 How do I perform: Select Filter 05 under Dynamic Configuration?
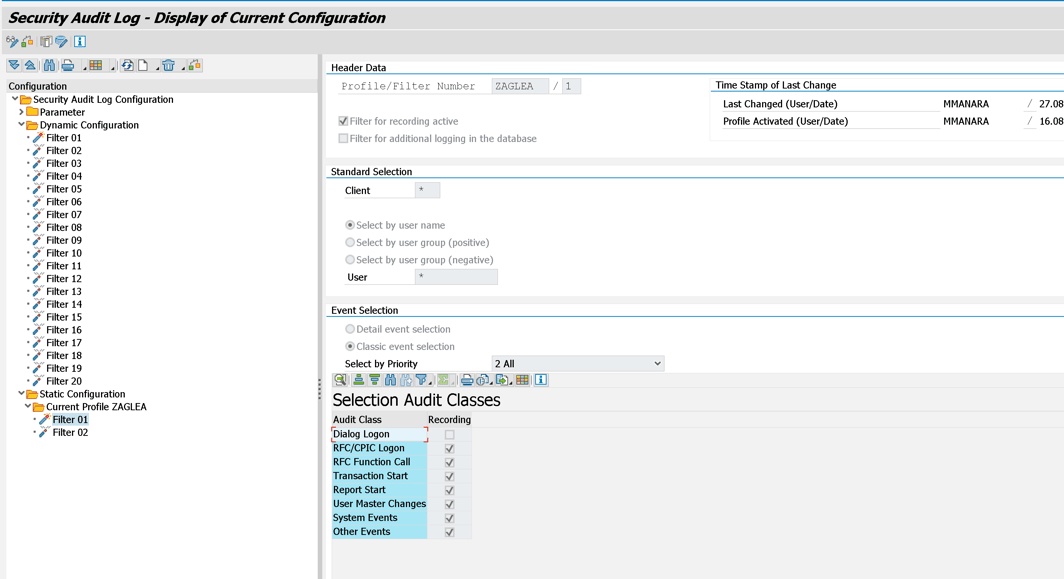66,188
